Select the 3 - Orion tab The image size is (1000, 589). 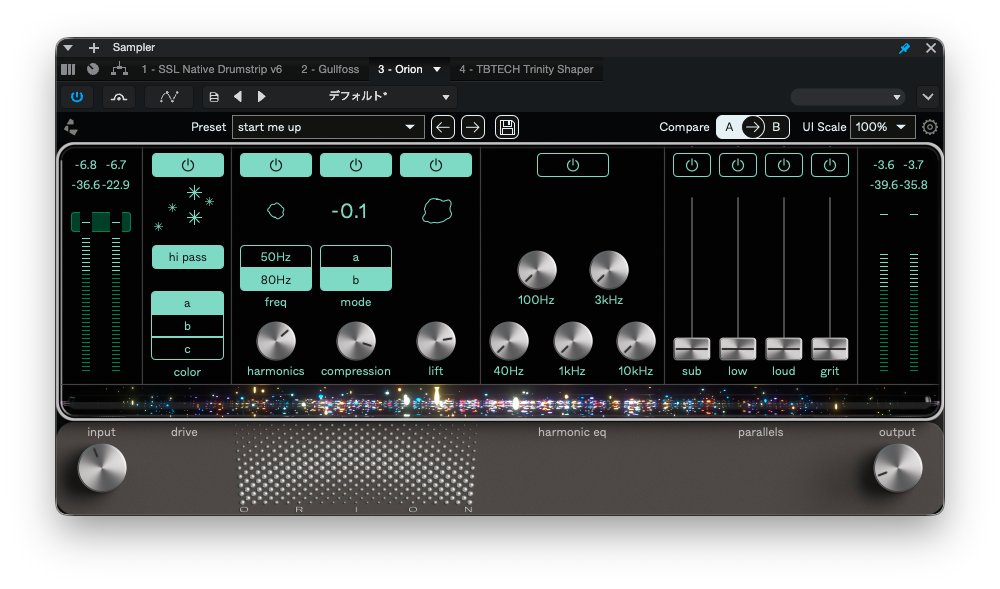click(400, 69)
